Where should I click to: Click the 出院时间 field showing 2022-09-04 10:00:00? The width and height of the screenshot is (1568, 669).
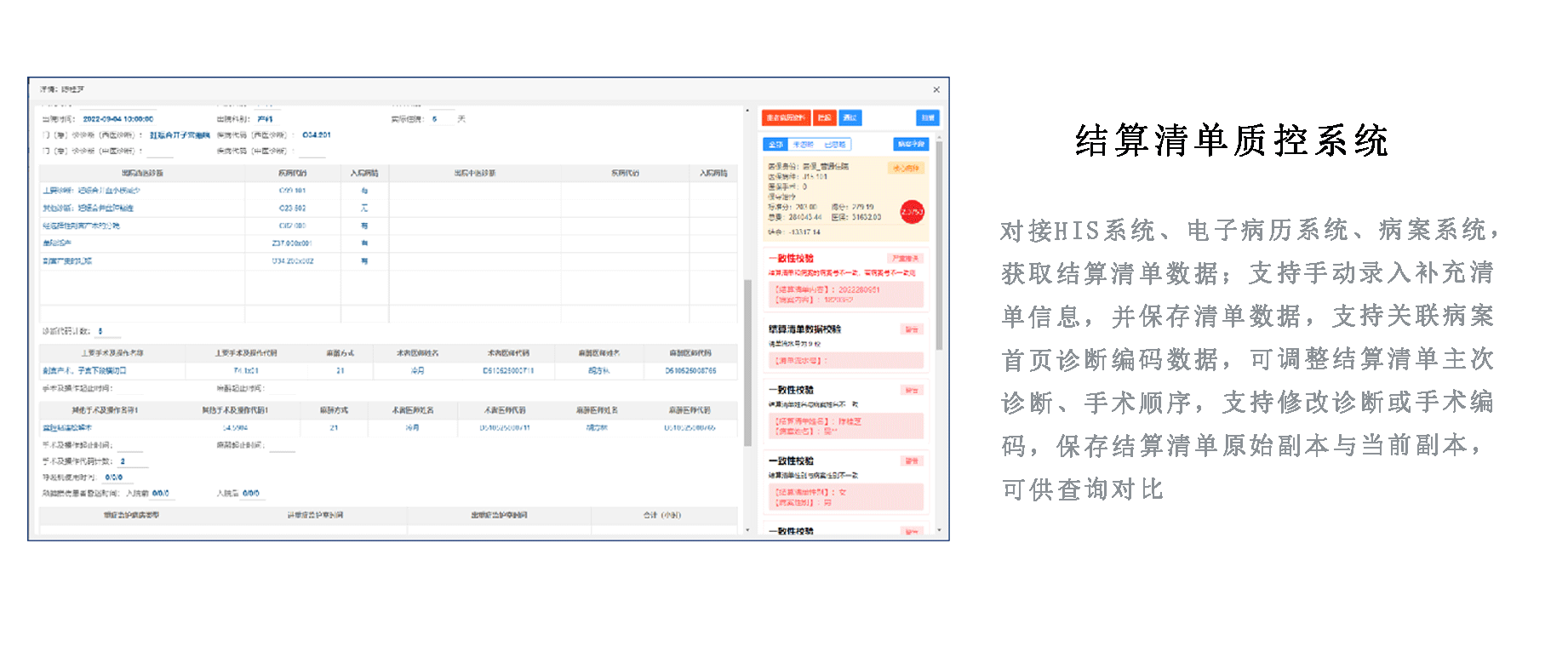[118, 119]
